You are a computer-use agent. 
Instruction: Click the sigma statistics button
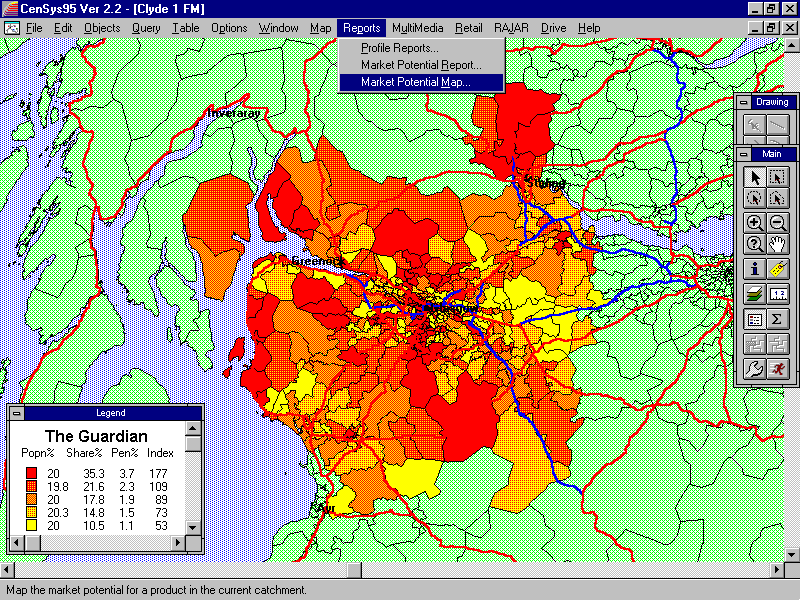point(778,319)
